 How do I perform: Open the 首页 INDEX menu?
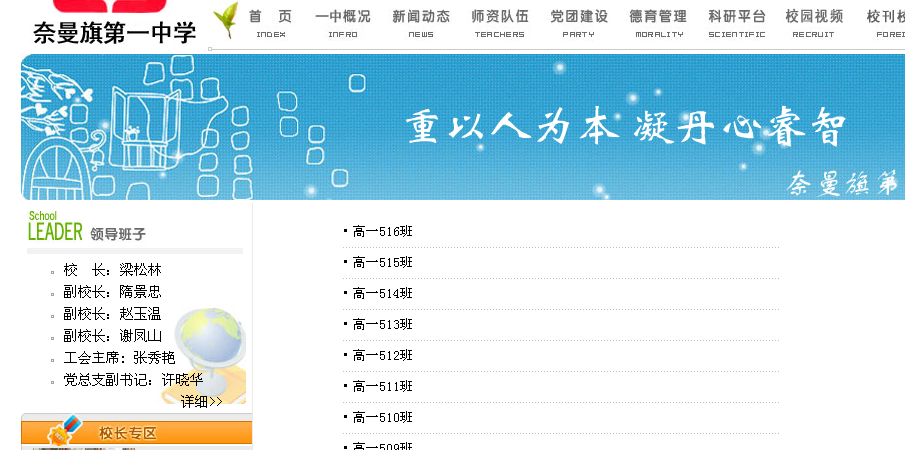pyautogui.click(x=271, y=23)
